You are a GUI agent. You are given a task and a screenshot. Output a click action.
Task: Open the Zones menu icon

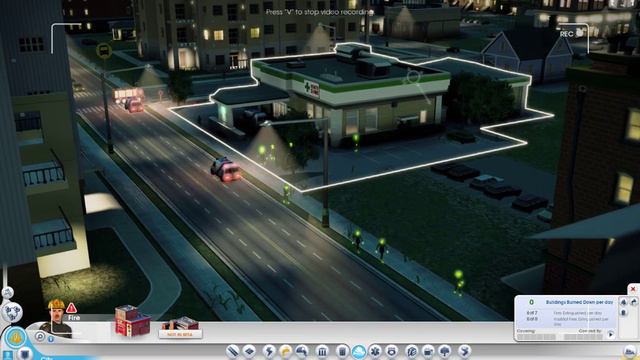click(x=249, y=351)
